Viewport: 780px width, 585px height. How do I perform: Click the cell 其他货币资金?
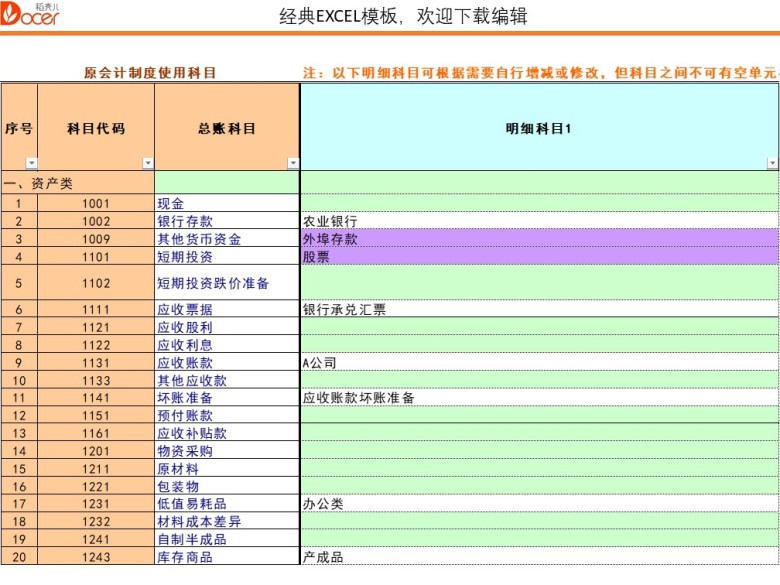pos(227,239)
